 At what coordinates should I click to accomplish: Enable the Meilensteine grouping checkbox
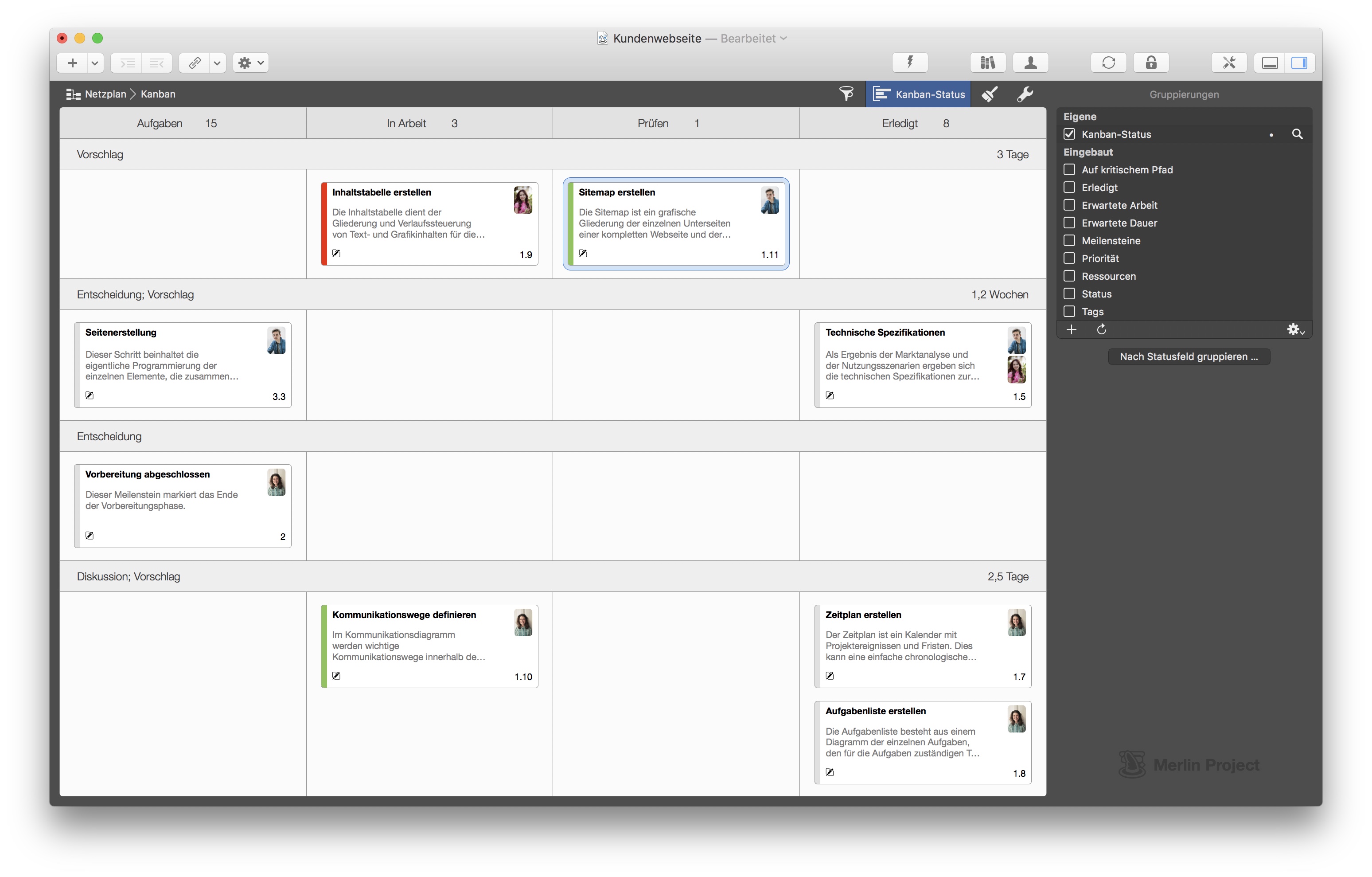coord(1069,241)
